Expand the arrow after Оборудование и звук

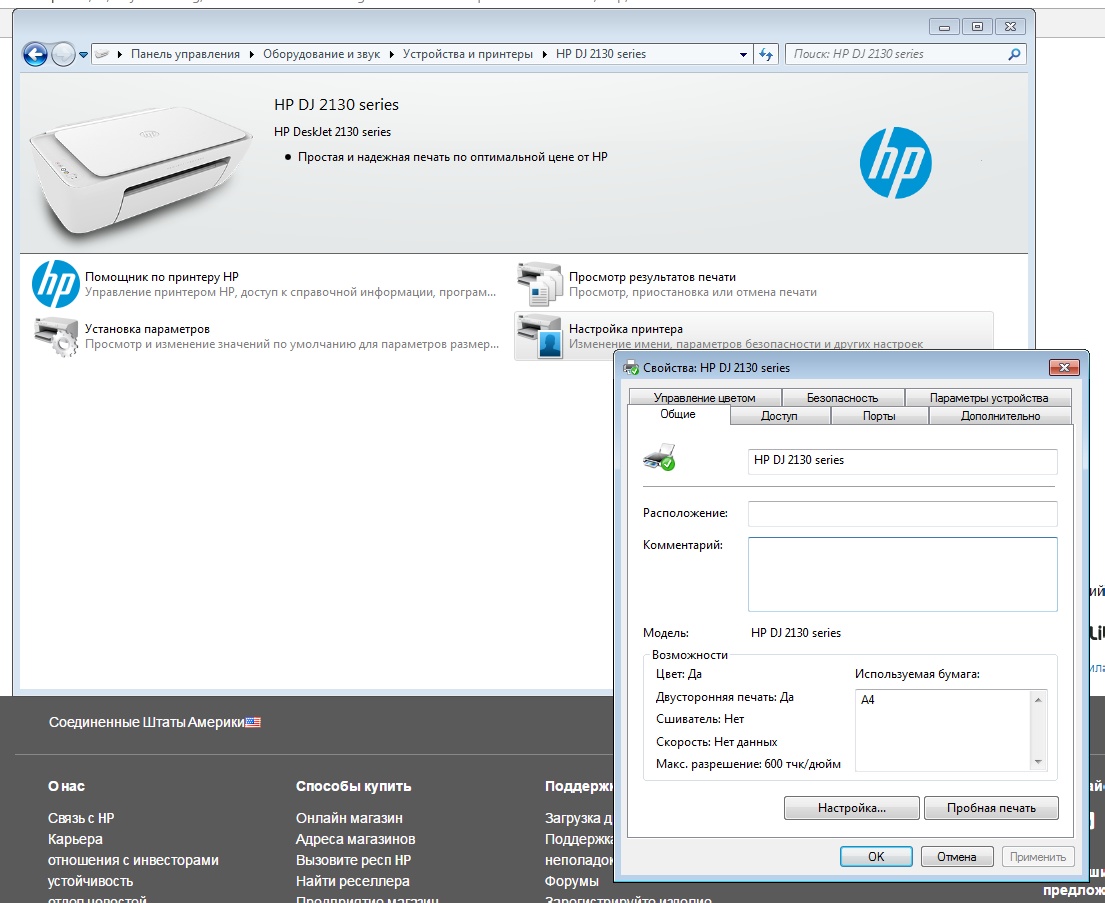coord(392,54)
